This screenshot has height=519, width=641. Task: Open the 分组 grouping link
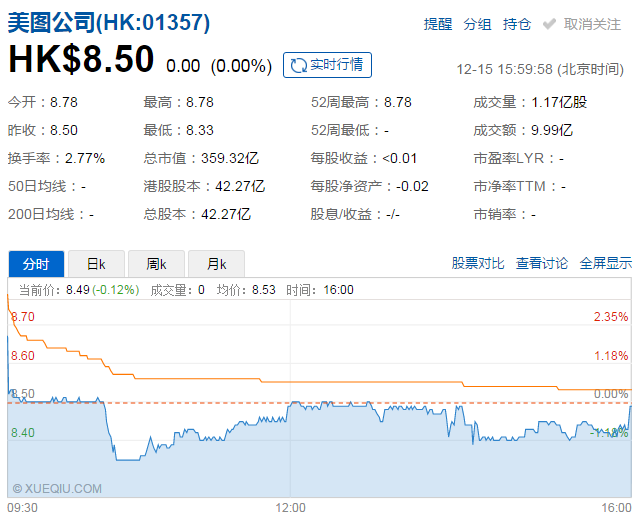pyautogui.click(x=477, y=24)
